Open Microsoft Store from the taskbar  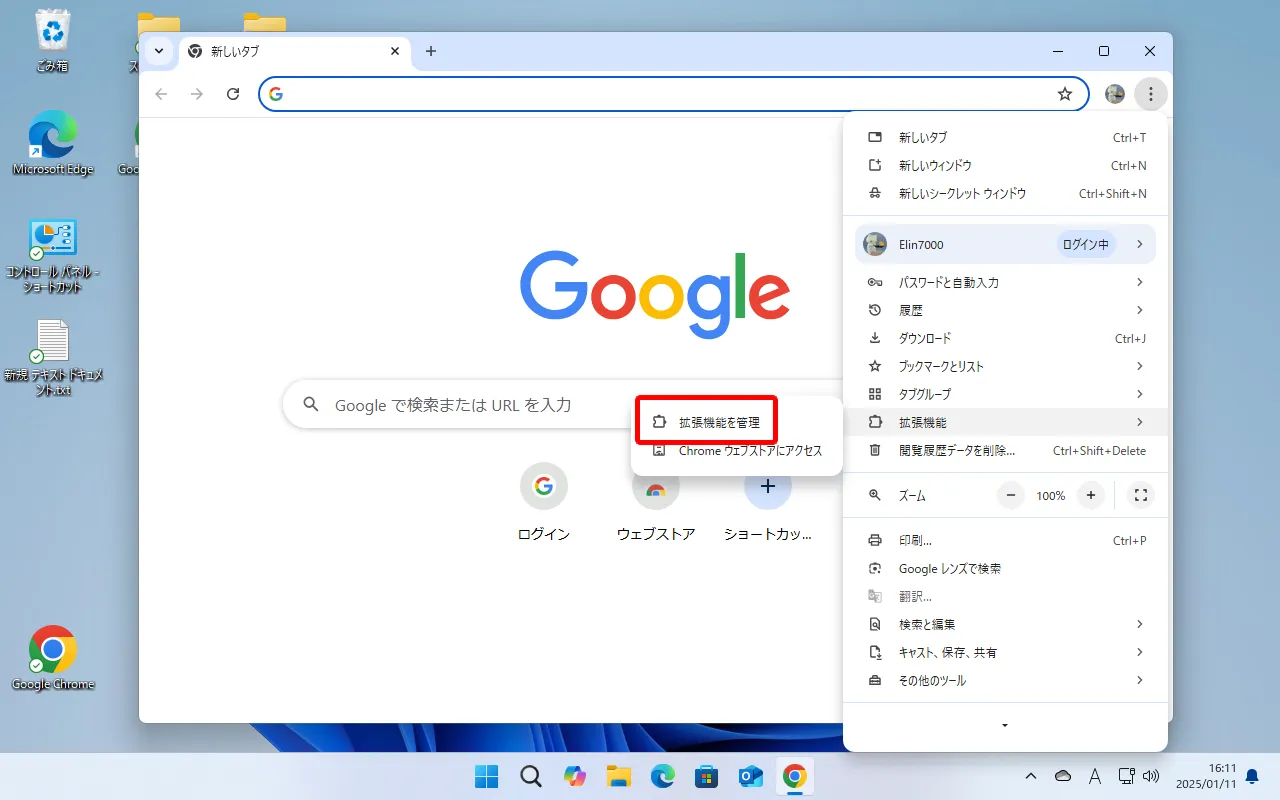pos(707,776)
